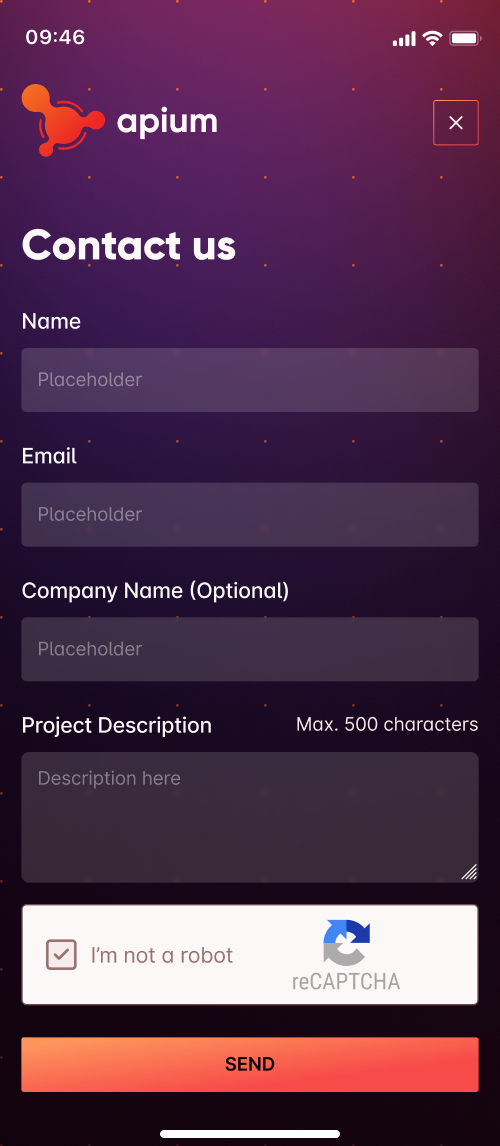Click the Wi-Fi status icon

[433, 38]
